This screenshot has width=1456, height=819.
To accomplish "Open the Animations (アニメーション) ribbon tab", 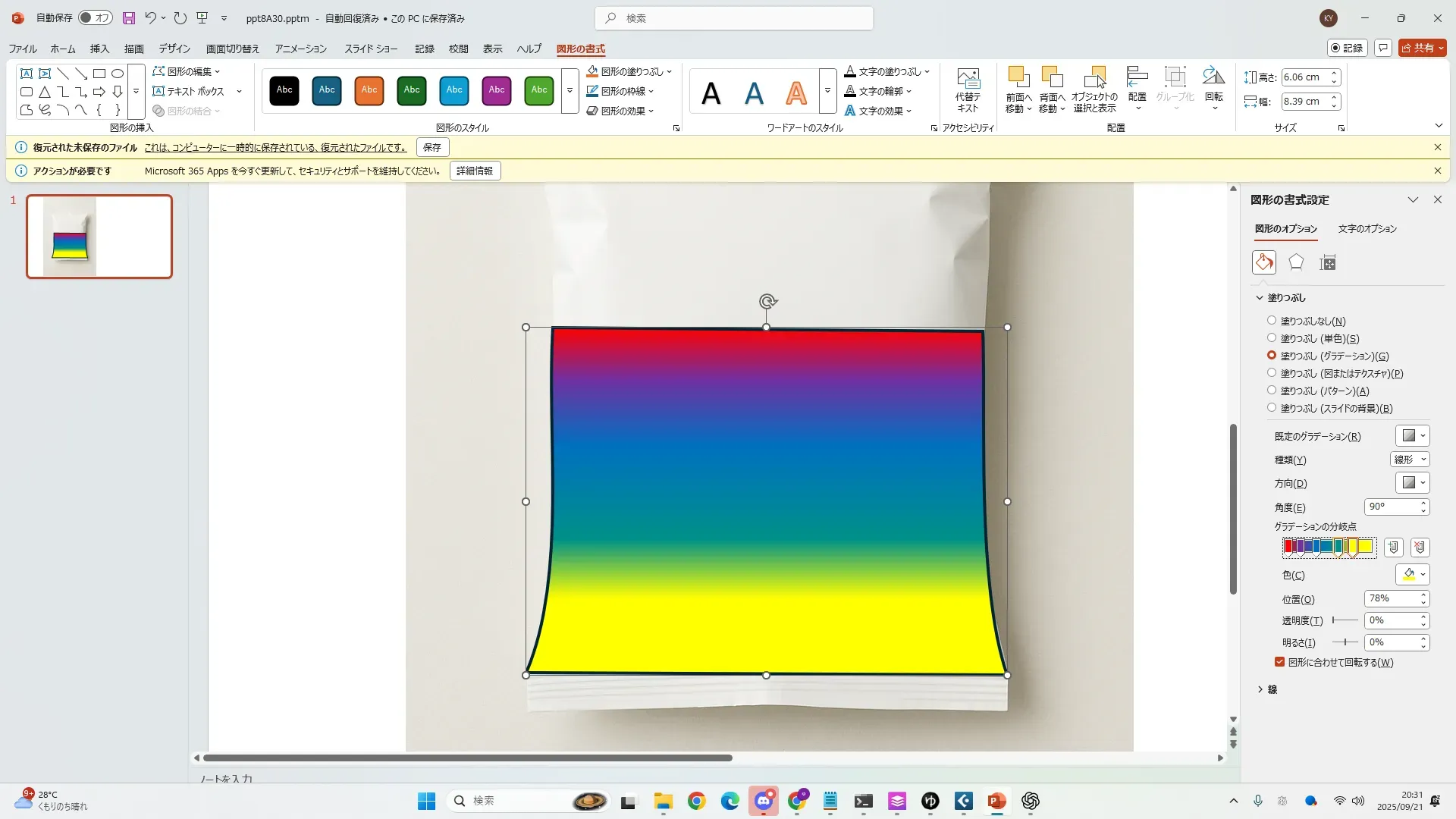I will [300, 49].
